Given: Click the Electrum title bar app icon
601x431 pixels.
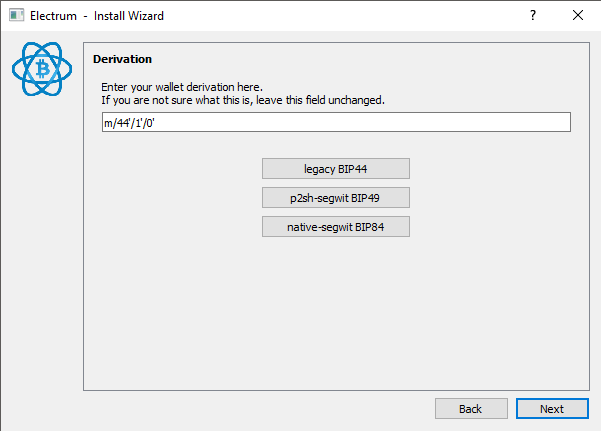Looking at the screenshot, I should pyautogui.click(x=16, y=15).
